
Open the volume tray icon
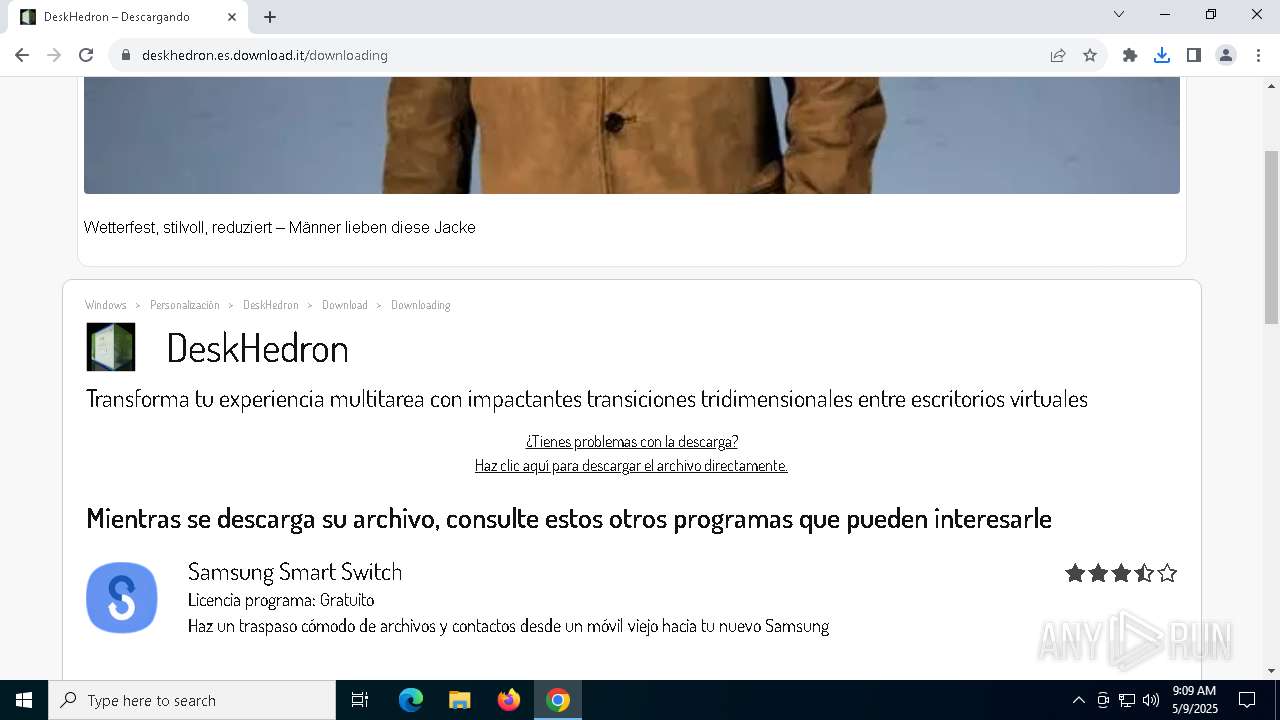1151,700
